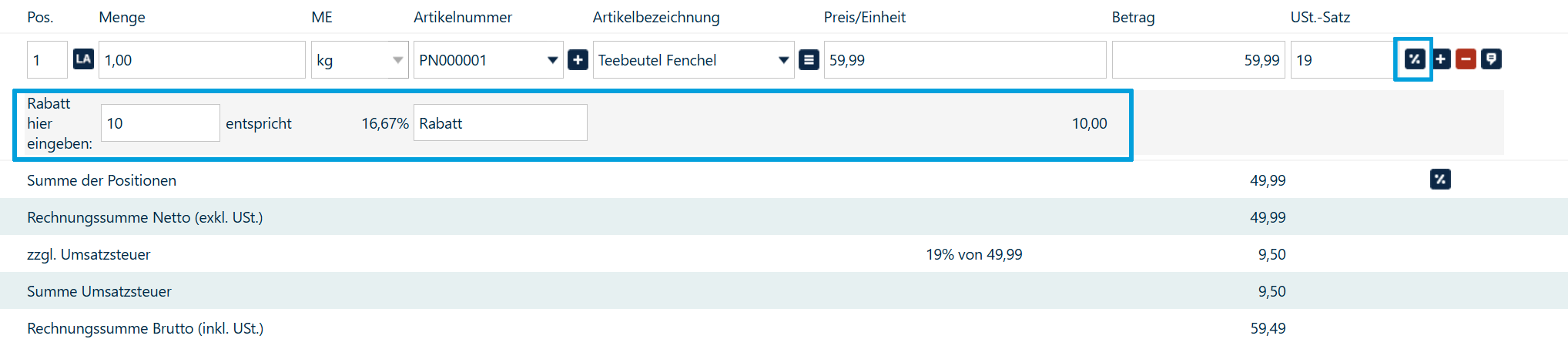Remove the position with the red minus icon
Image resolution: width=1568 pixels, height=349 pixels.
tap(1466, 59)
